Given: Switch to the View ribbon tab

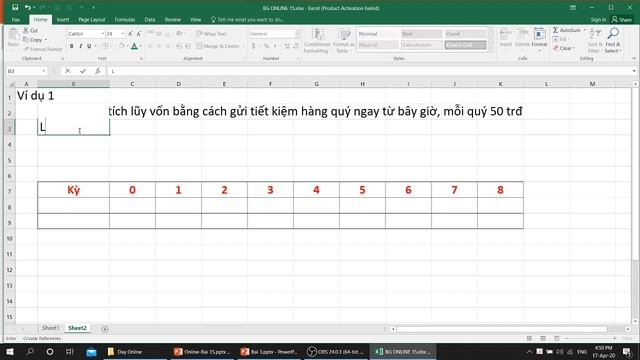Looking at the screenshot, I should pyautogui.click(x=196, y=20).
